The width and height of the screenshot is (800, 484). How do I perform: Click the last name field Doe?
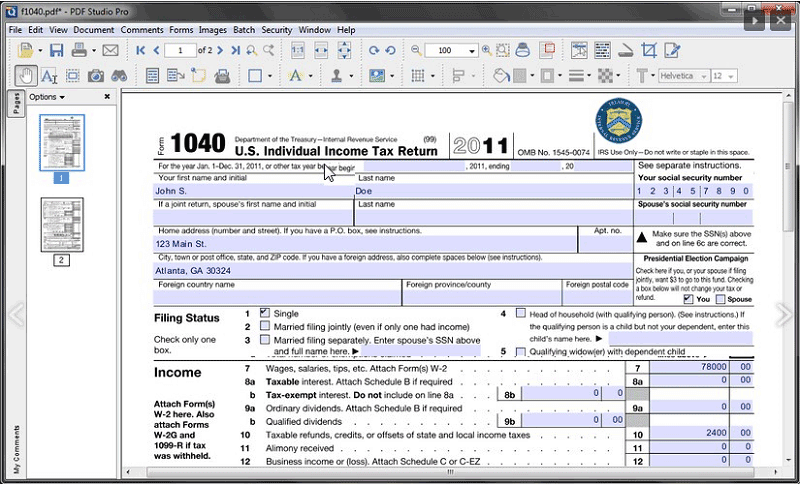pos(494,191)
